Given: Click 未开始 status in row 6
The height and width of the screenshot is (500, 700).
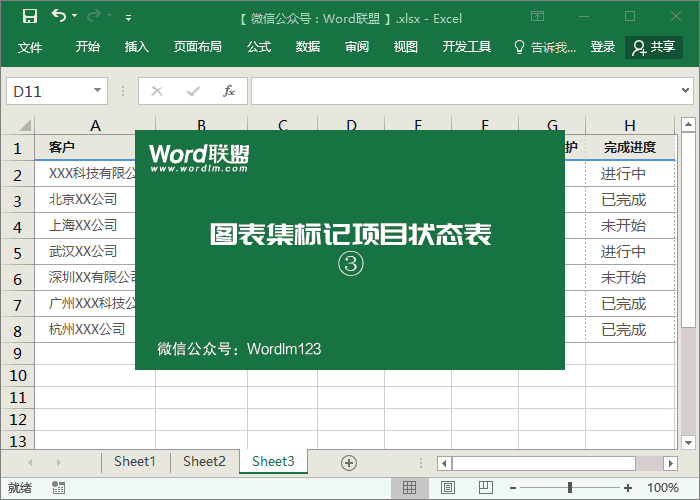Looking at the screenshot, I should (623, 278).
